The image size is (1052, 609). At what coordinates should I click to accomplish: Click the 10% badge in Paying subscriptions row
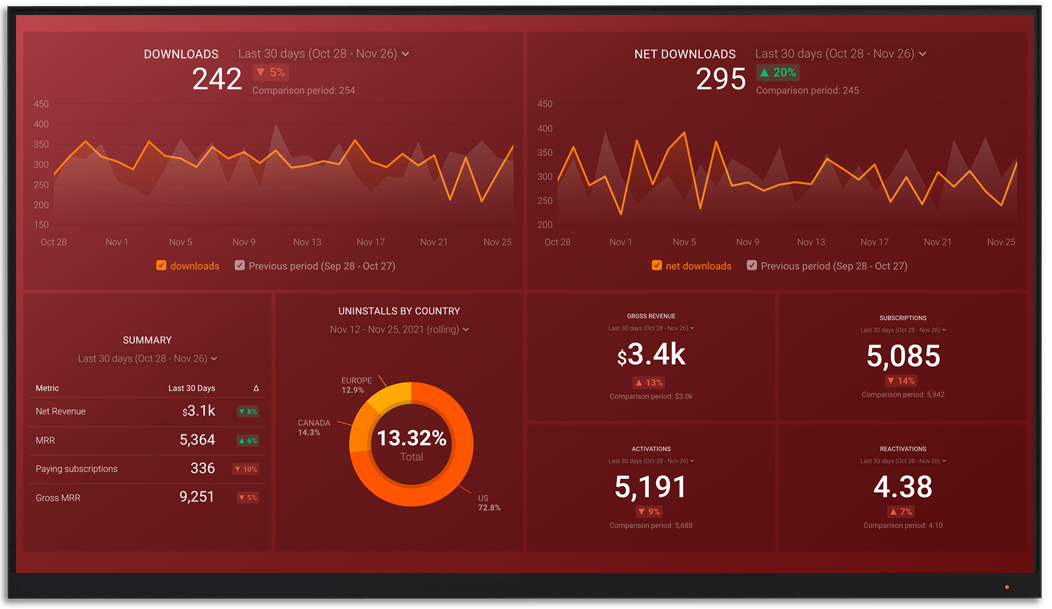245,469
